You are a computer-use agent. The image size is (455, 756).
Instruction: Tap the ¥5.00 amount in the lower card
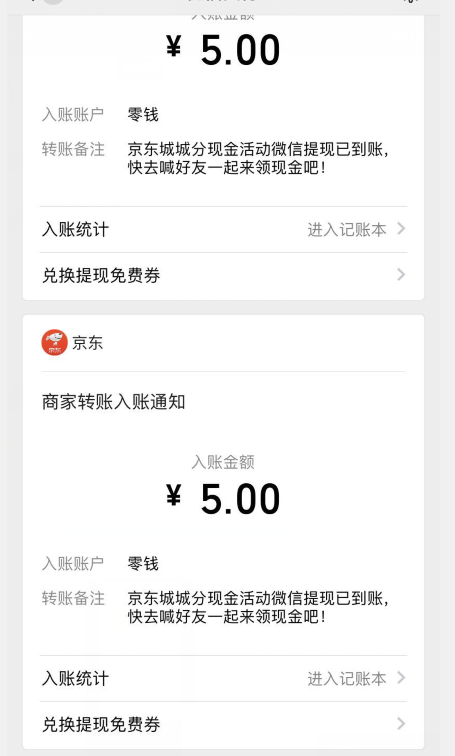(223, 499)
